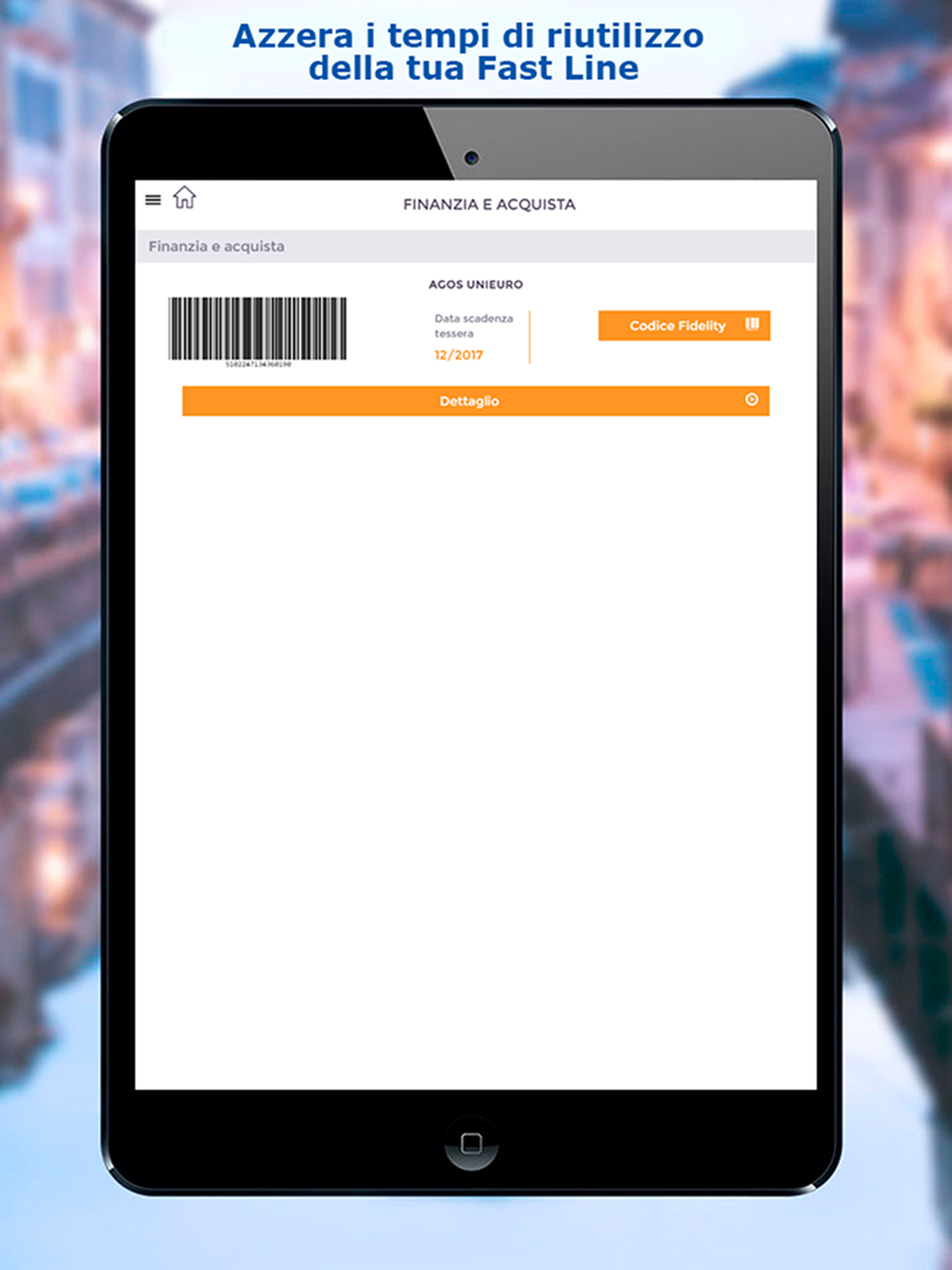Click the AGOS UNIEURO card name

tap(476, 284)
